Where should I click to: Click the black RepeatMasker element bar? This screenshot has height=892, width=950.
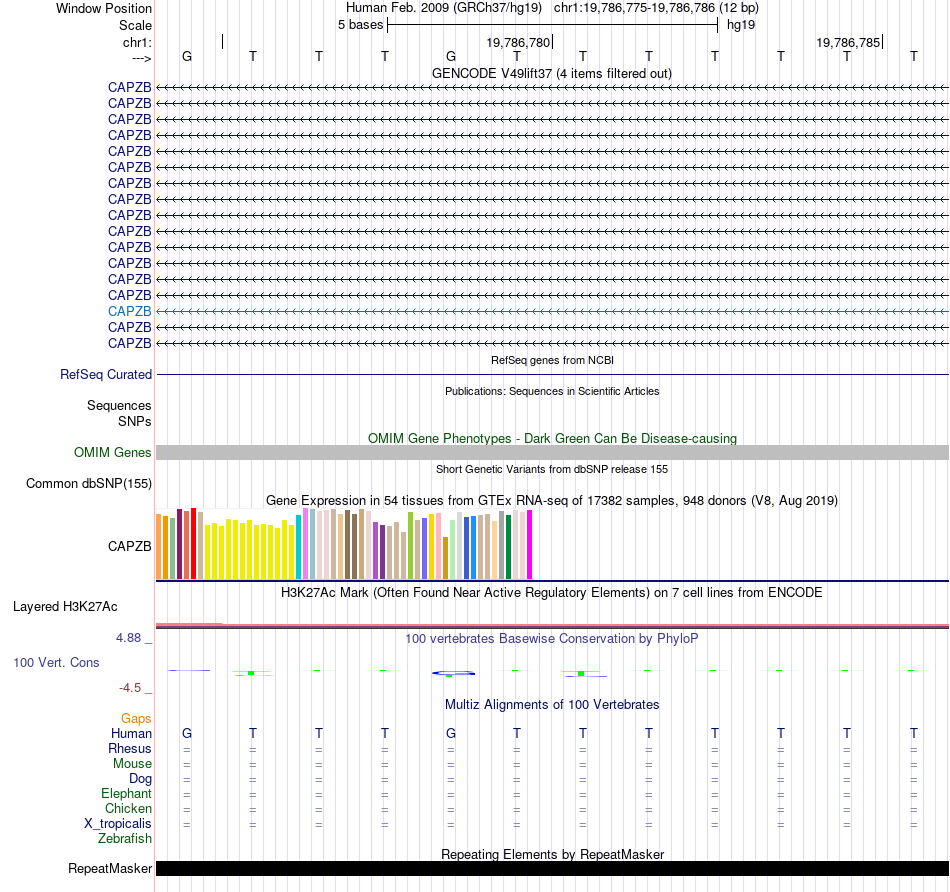552,868
